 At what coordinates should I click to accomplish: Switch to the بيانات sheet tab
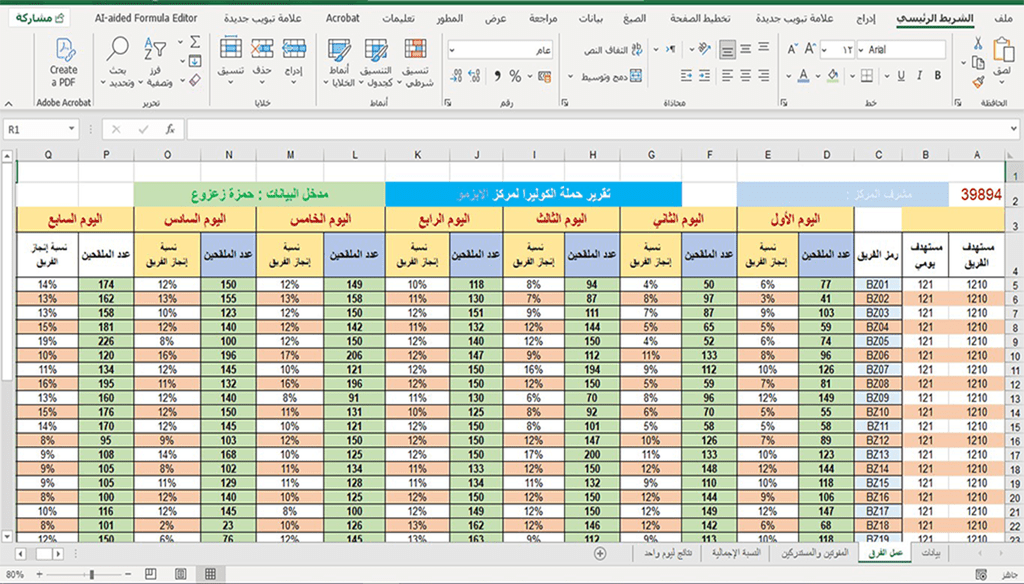pos(930,553)
